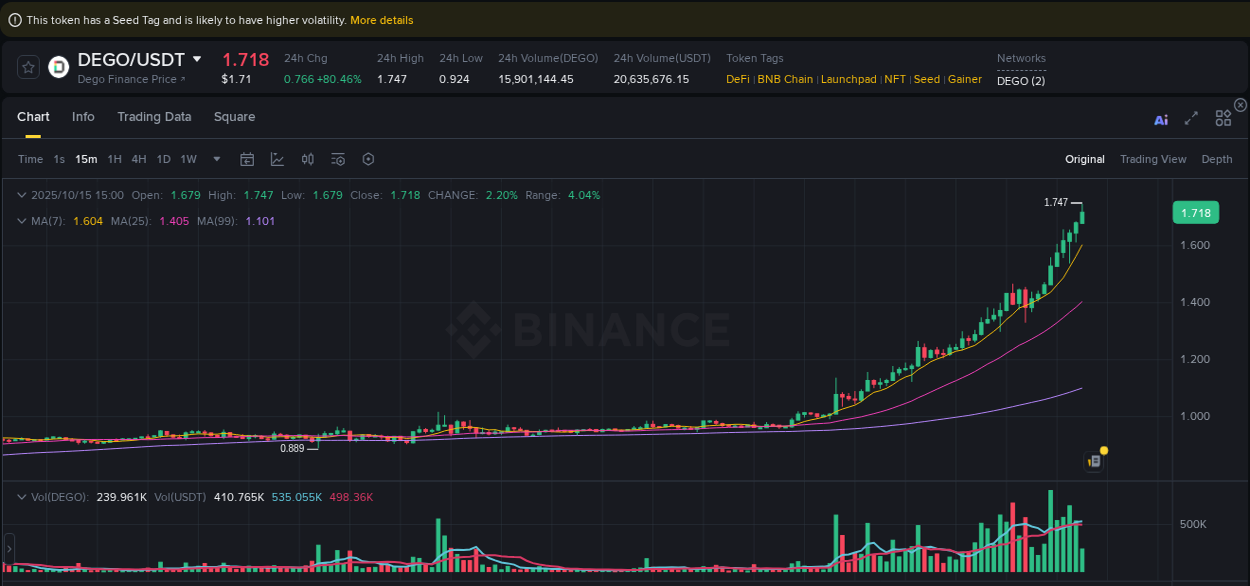This screenshot has height=586, width=1250.
Task: Toggle the favorite star for DEGO/USDT
Action: pos(28,67)
